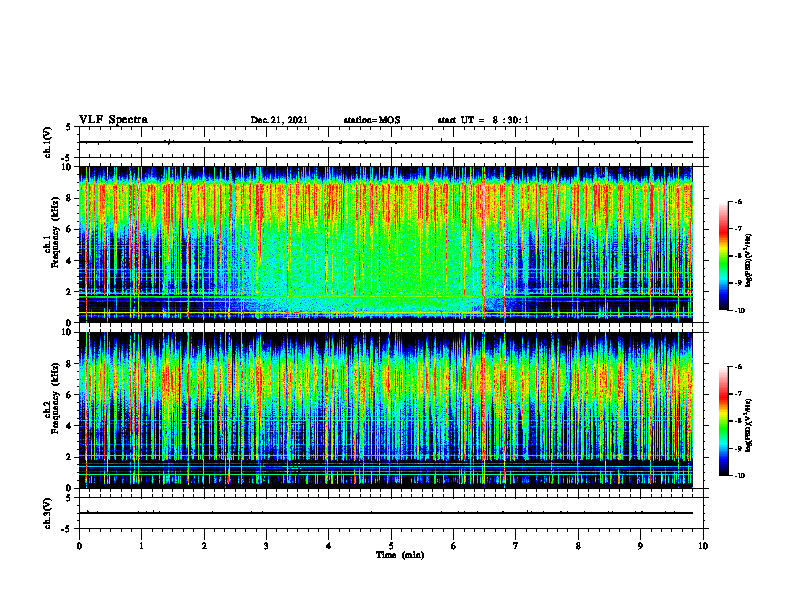Click inside the ch.2 spectrogram panel
The height and width of the screenshot is (612, 792).
pos(385,410)
